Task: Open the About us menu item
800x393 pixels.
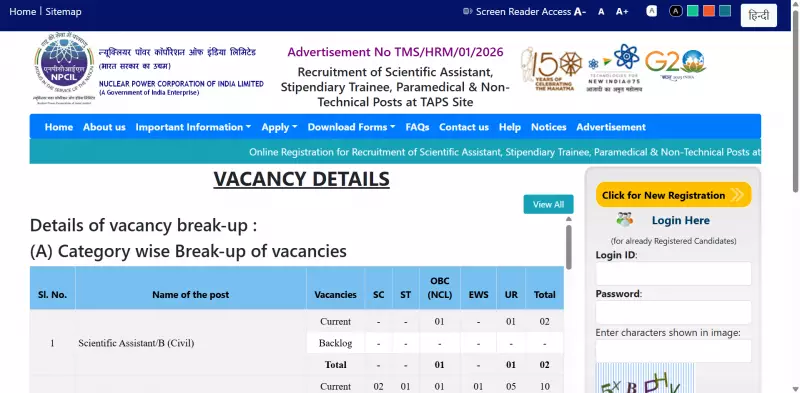Action: 104,127
